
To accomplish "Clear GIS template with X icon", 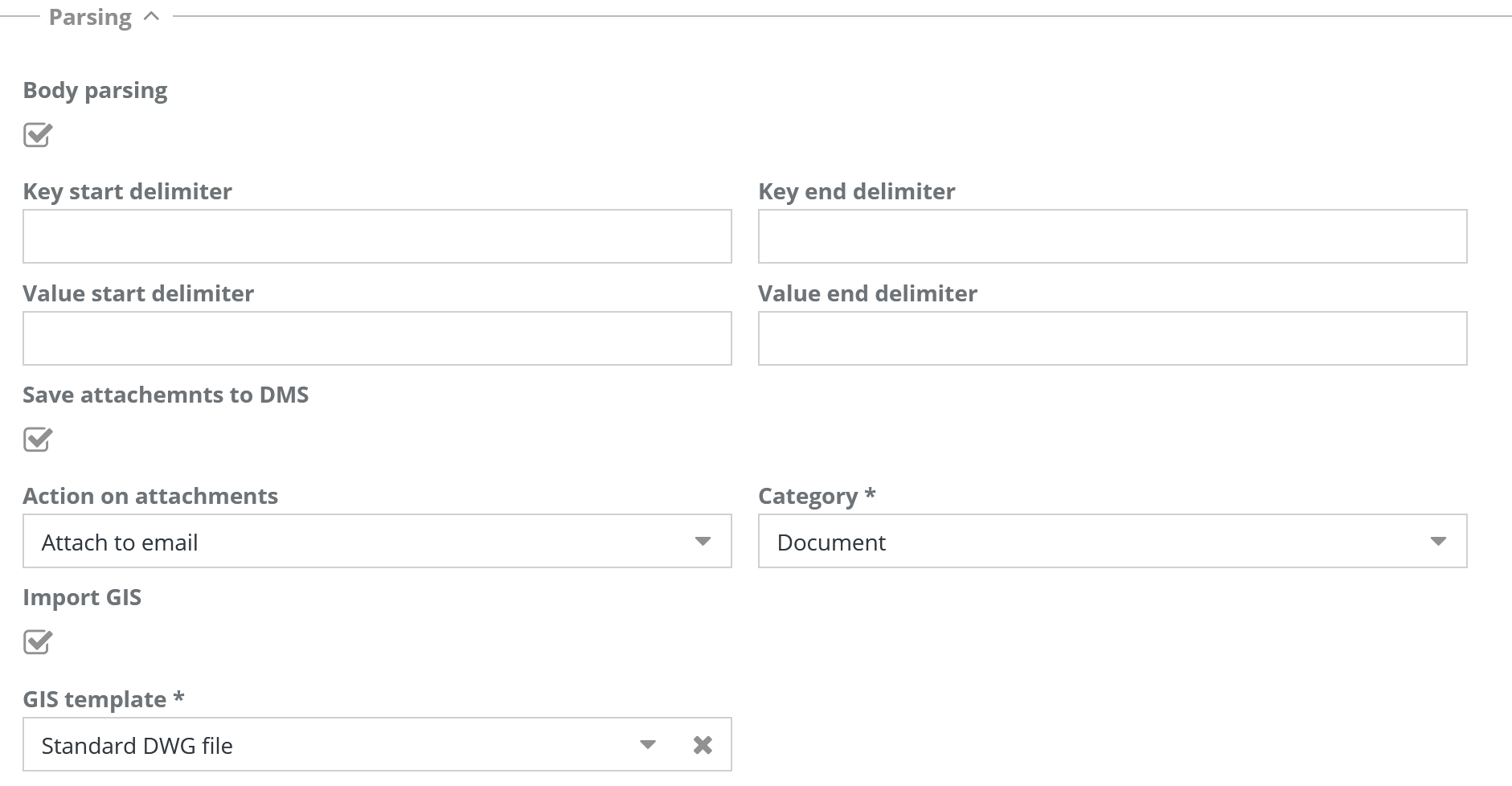I will [703, 745].
